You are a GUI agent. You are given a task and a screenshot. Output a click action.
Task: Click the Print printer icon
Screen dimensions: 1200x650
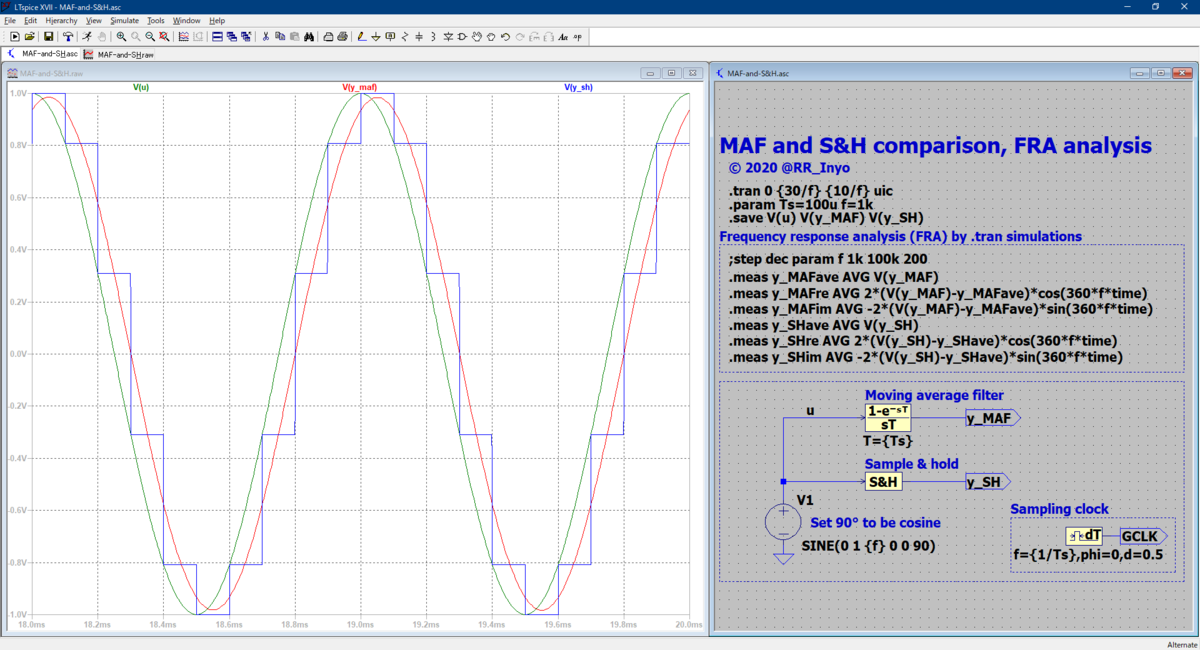tap(342, 36)
